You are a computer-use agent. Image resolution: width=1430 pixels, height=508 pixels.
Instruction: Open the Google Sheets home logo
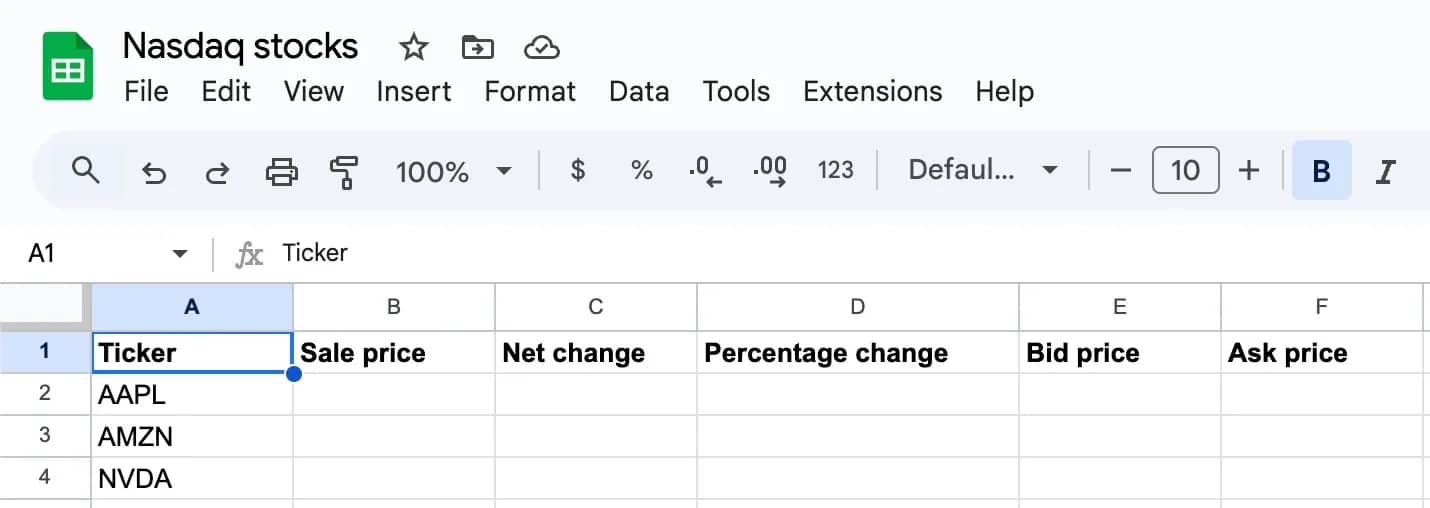[x=68, y=67]
